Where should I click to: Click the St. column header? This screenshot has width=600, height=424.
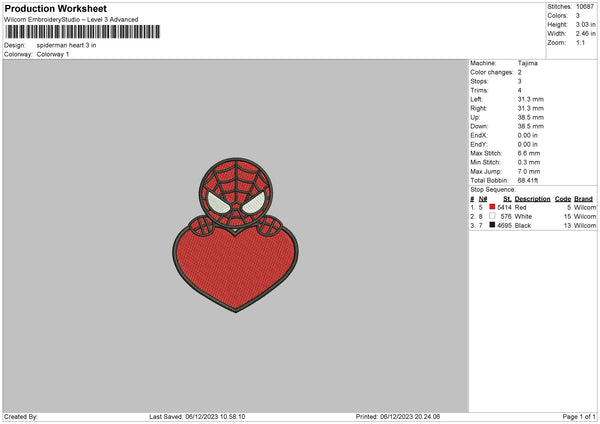pos(507,199)
